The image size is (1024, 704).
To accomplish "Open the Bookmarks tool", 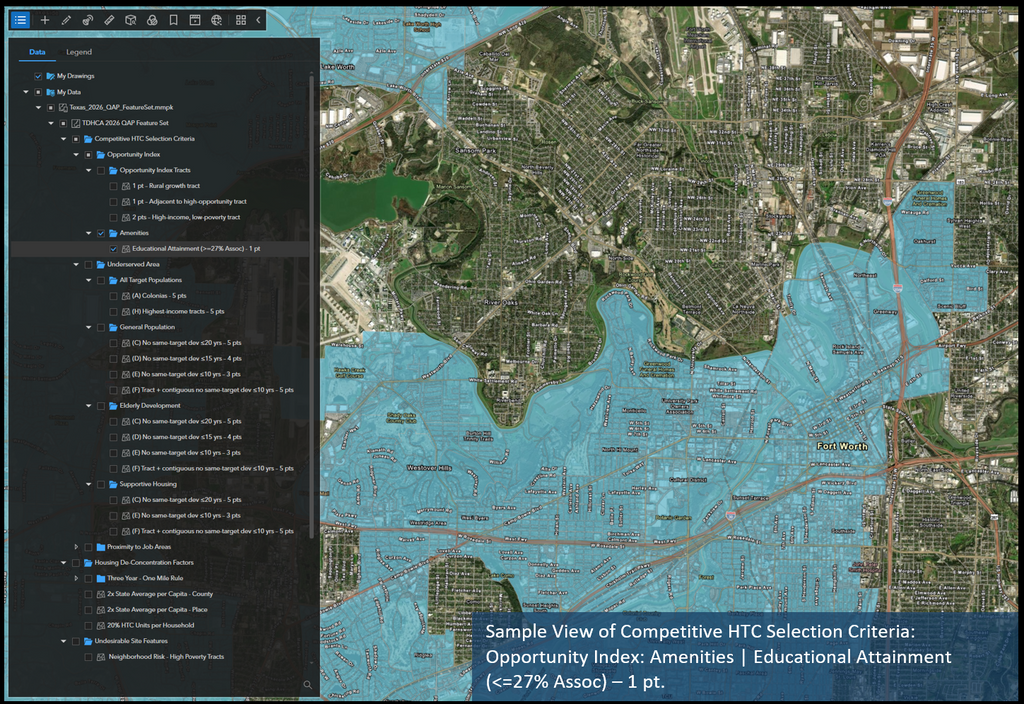I will [x=173, y=19].
